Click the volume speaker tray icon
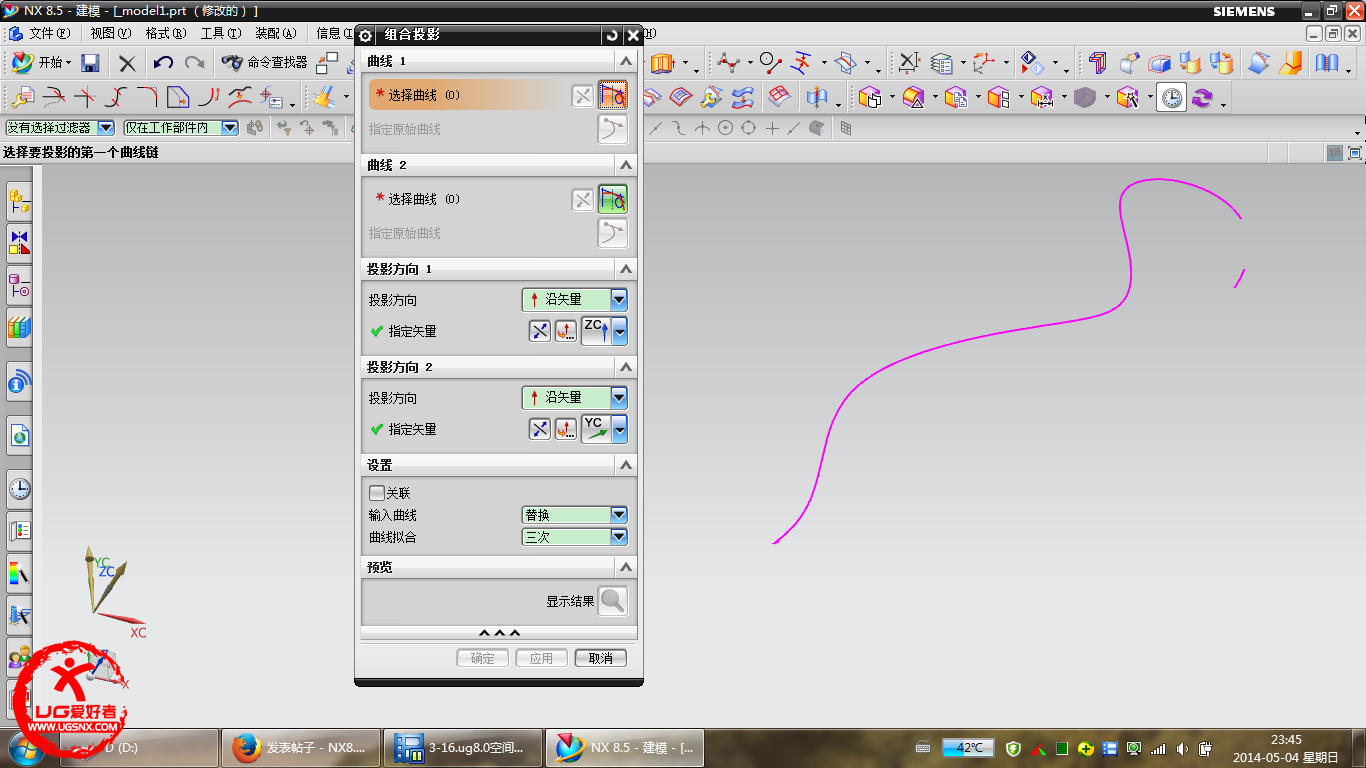The image size is (1366, 768). pyautogui.click(x=1182, y=748)
